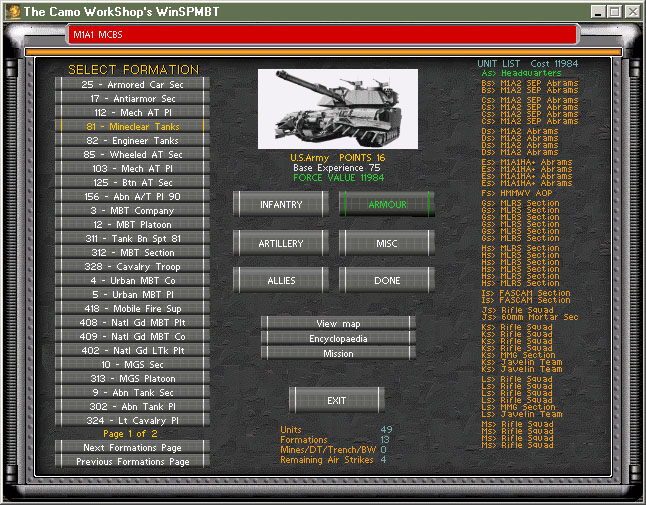Select the J> 60mm Mortar Sec unit
This screenshot has height=505, width=646.
coord(530,317)
